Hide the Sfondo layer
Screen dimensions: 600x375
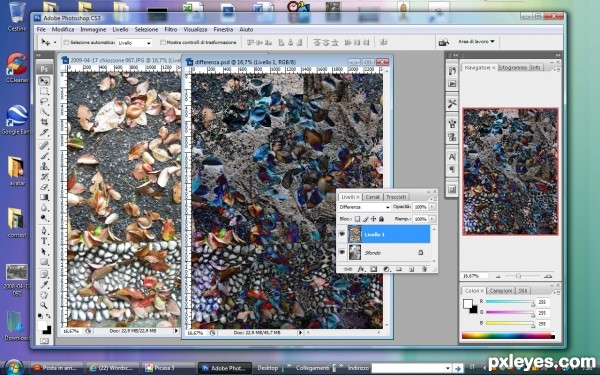pos(342,253)
